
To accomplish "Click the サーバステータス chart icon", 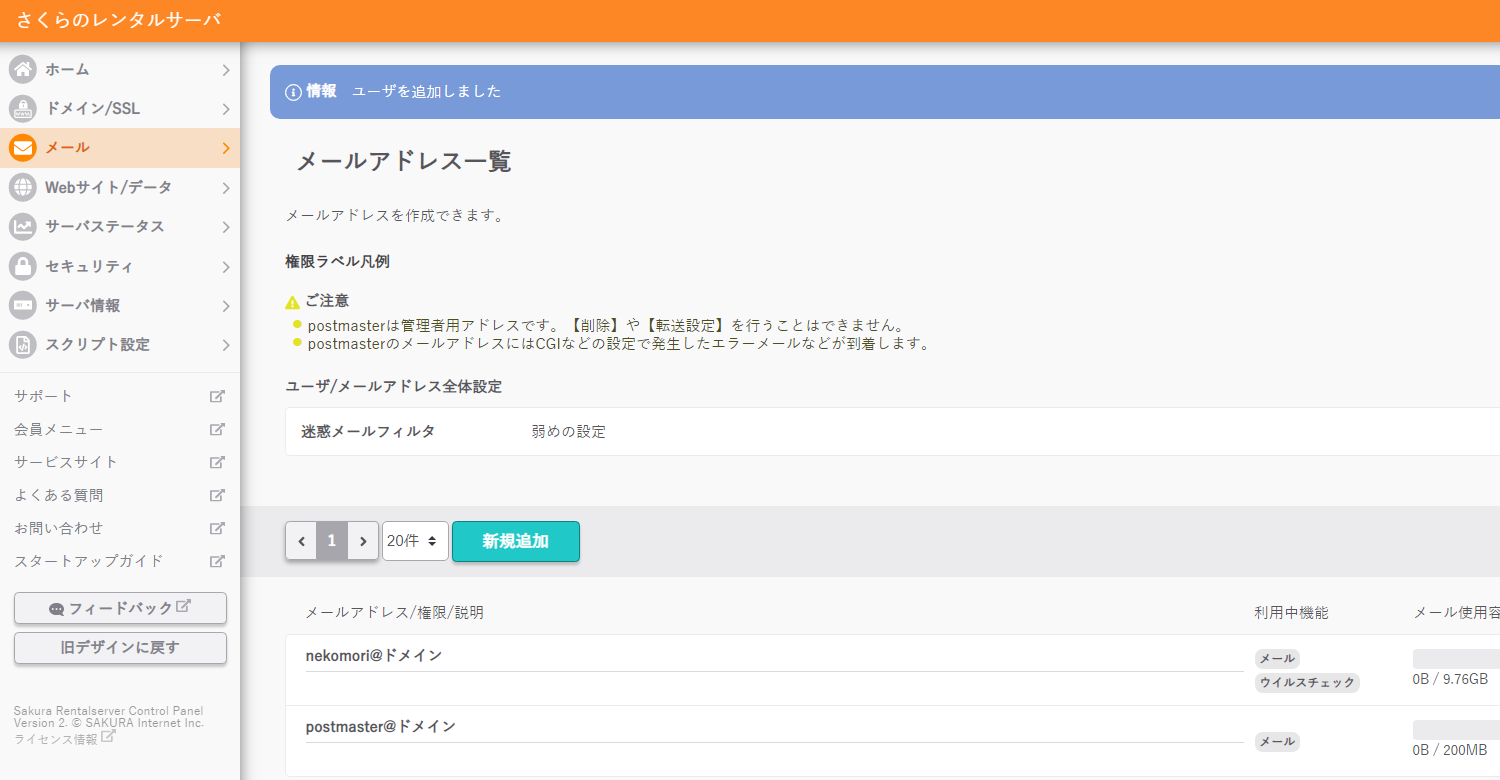I will click(x=23, y=226).
